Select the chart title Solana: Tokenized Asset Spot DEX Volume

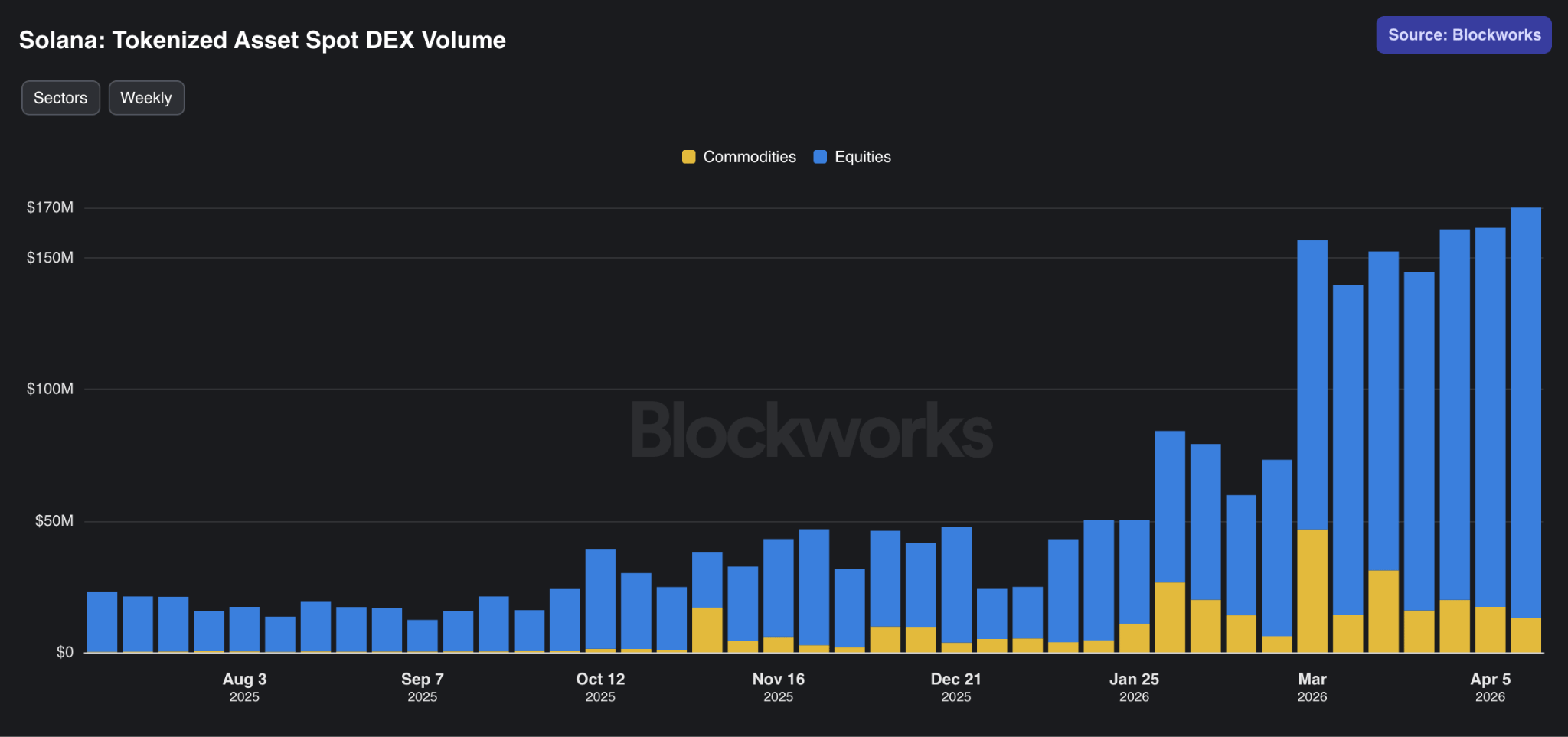[x=263, y=40]
